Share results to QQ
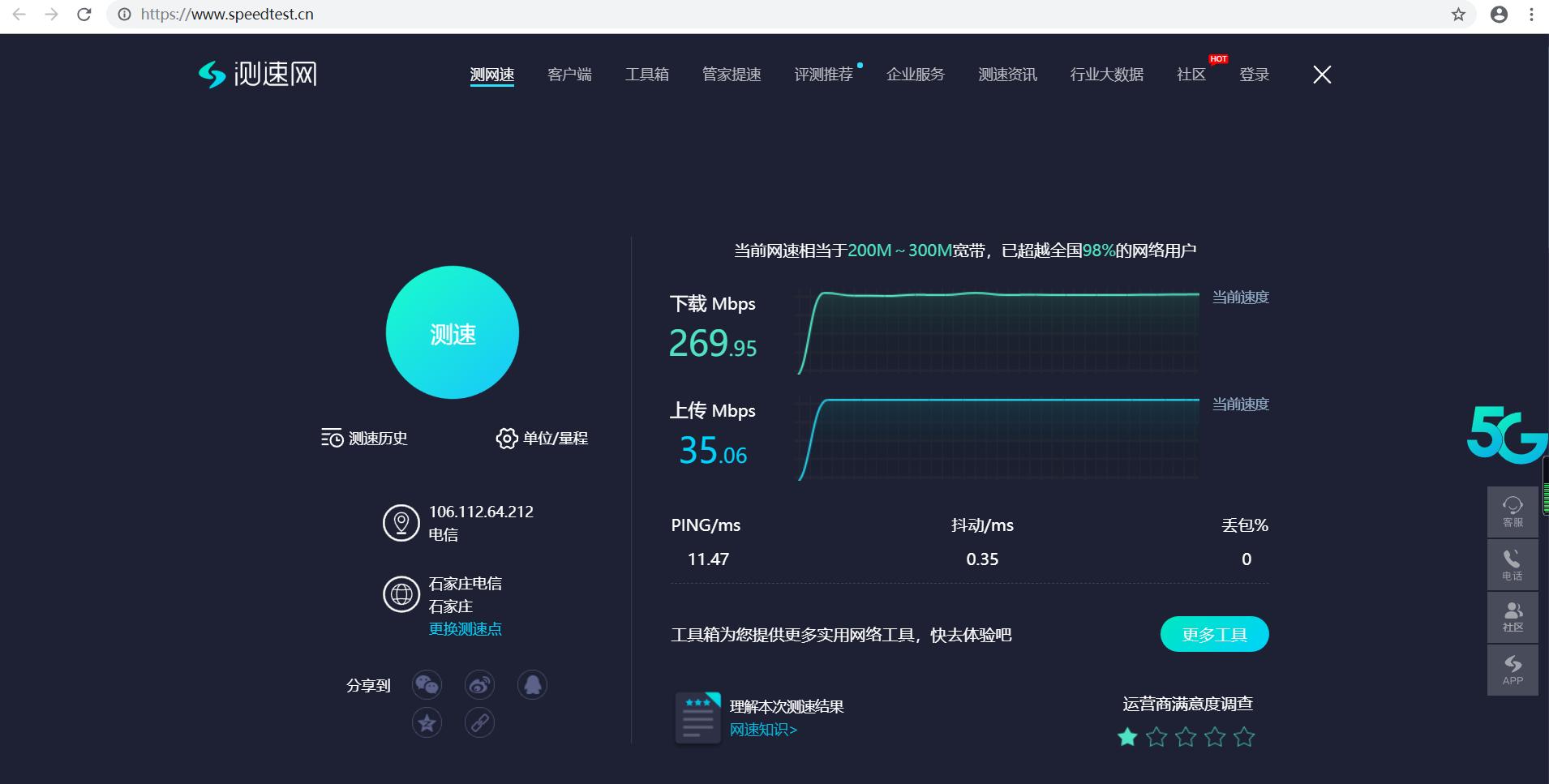 [x=534, y=684]
